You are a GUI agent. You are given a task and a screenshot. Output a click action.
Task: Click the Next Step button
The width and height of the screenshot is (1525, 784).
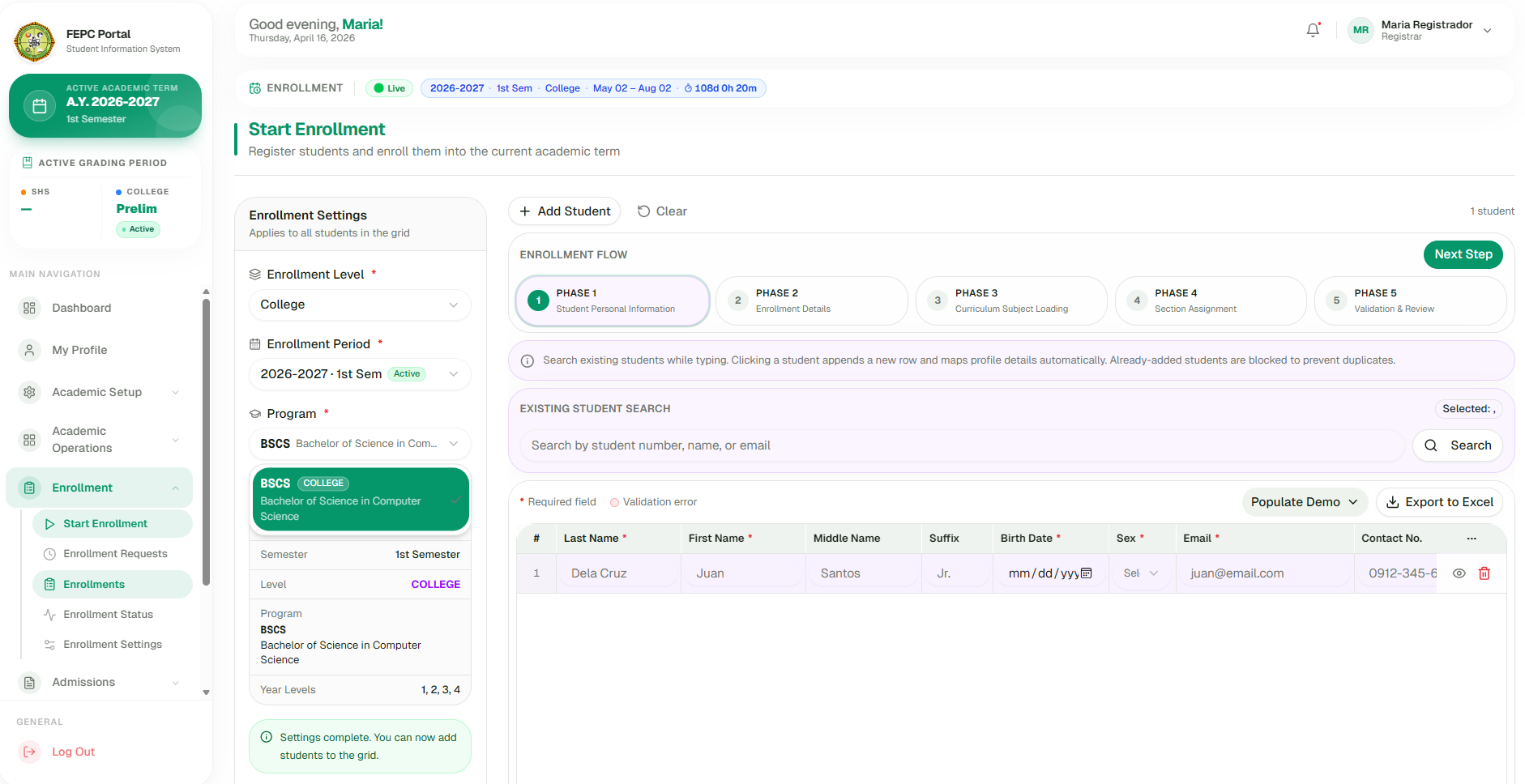pos(1463,254)
